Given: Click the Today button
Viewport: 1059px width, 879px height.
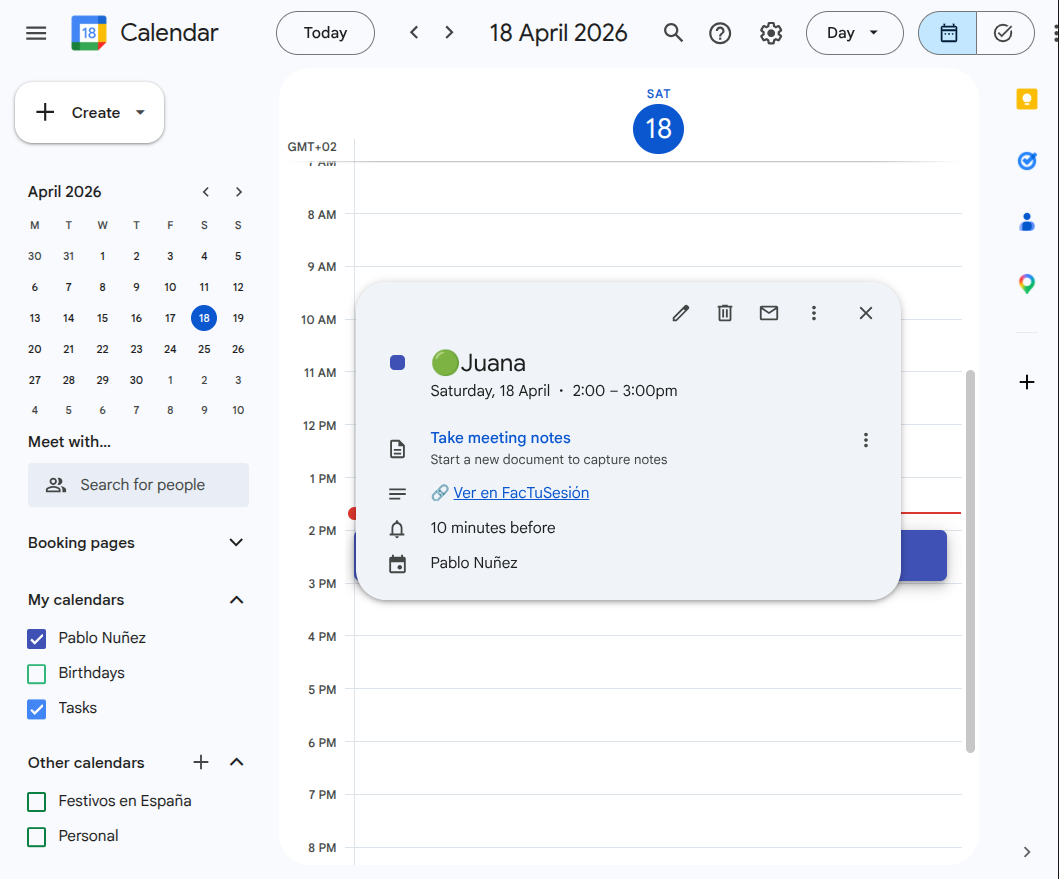Looking at the screenshot, I should click(x=325, y=33).
